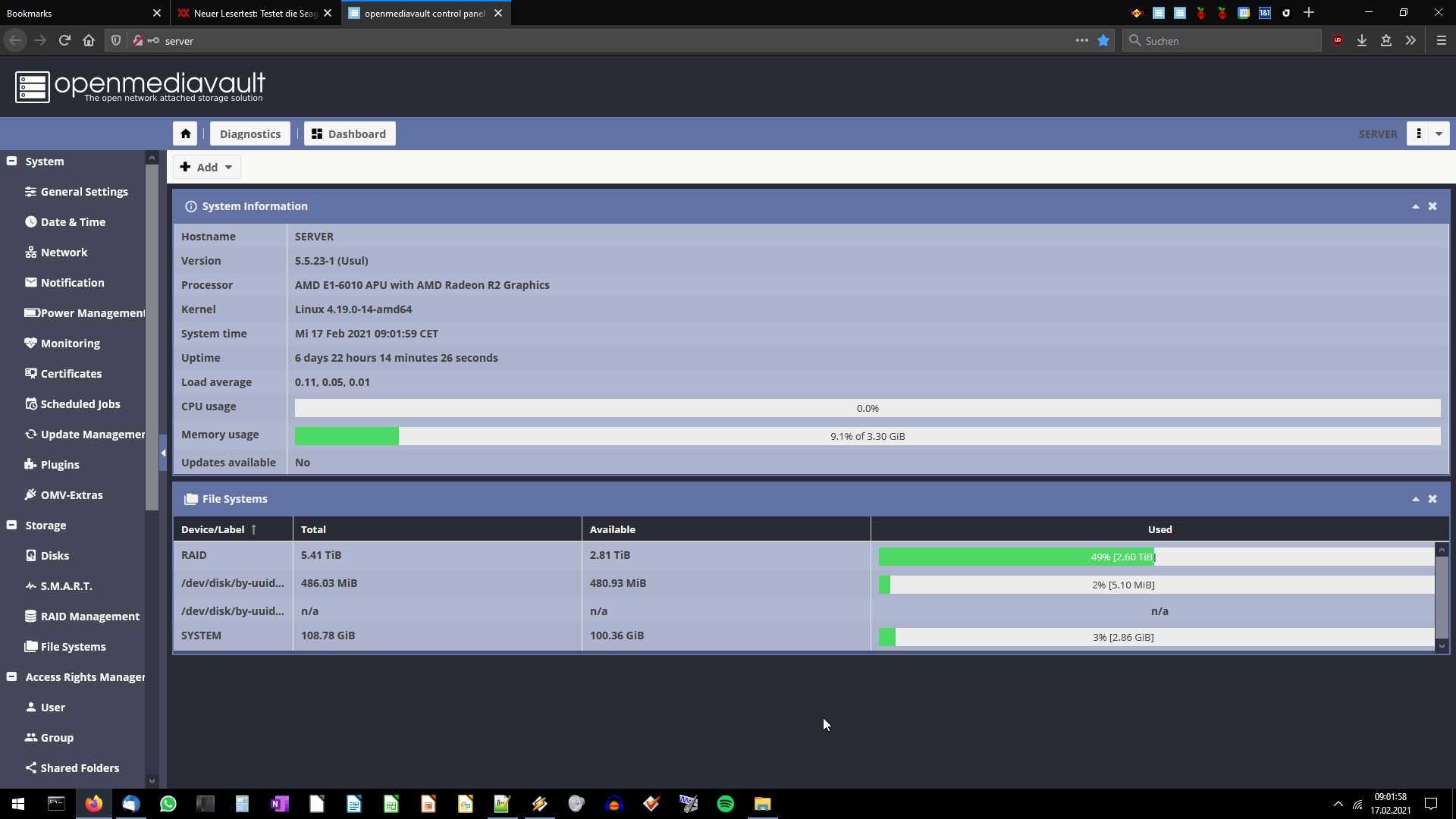Collapse the sidebar navigation panel

[163, 453]
